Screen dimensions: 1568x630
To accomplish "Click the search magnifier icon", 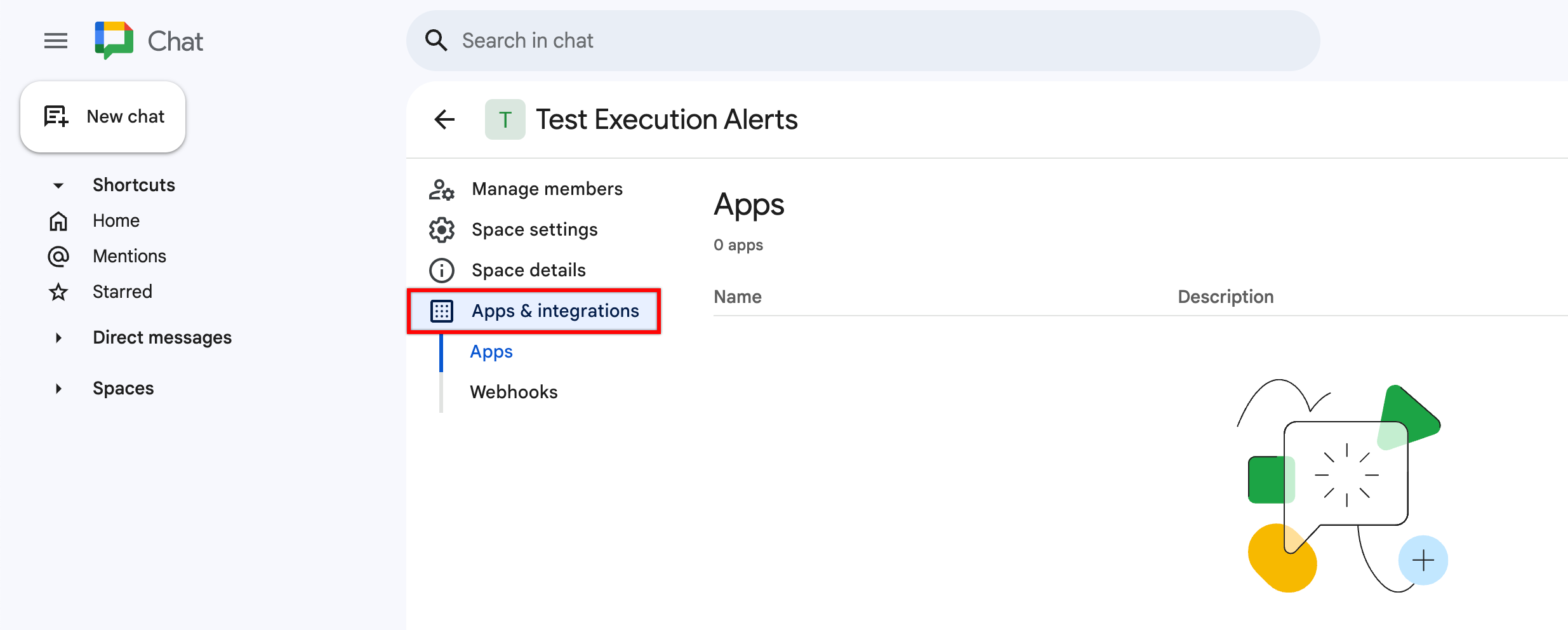I will point(436,39).
